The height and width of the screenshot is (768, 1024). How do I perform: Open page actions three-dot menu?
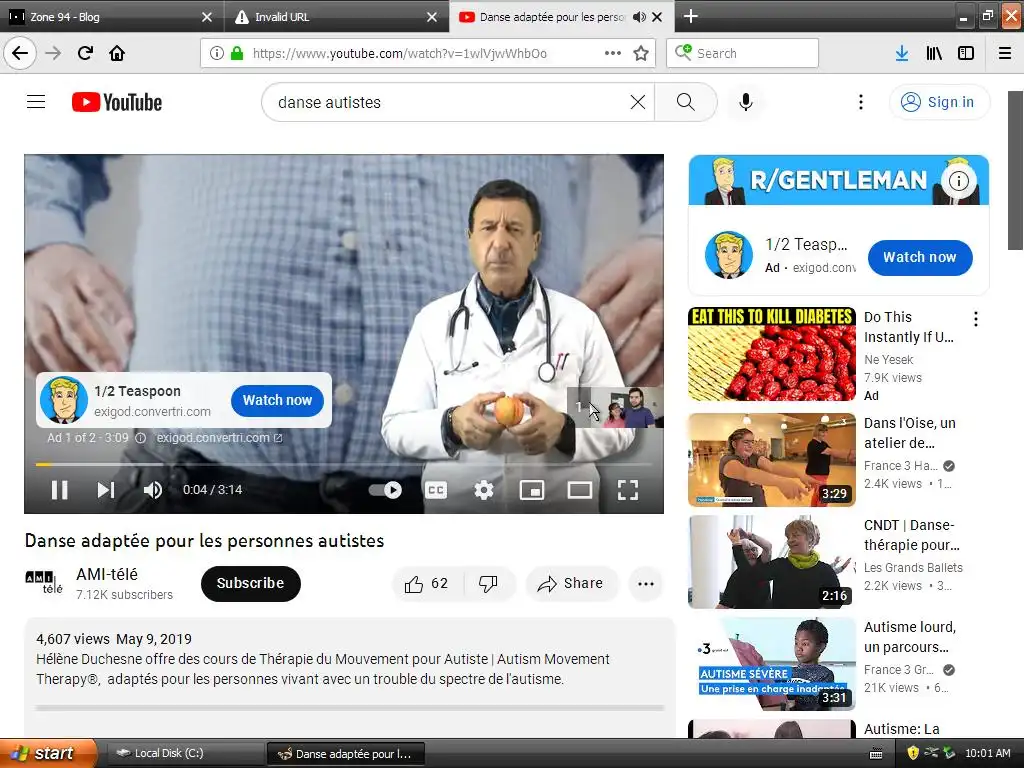pyautogui.click(x=613, y=53)
